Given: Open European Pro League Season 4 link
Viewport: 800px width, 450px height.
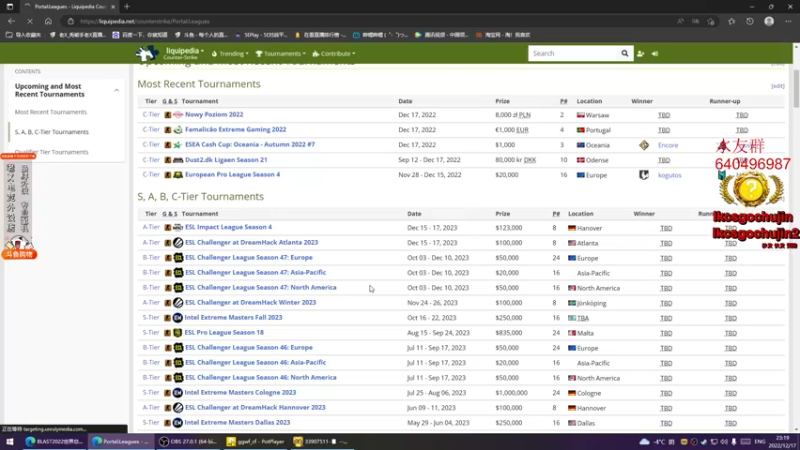Looking at the screenshot, I should pos(233,174).
